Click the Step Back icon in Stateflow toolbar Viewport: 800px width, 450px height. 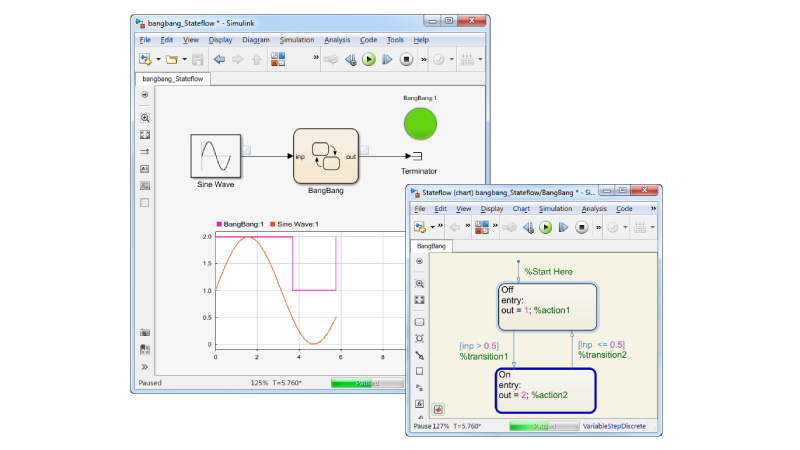click(x=528, y=227)
